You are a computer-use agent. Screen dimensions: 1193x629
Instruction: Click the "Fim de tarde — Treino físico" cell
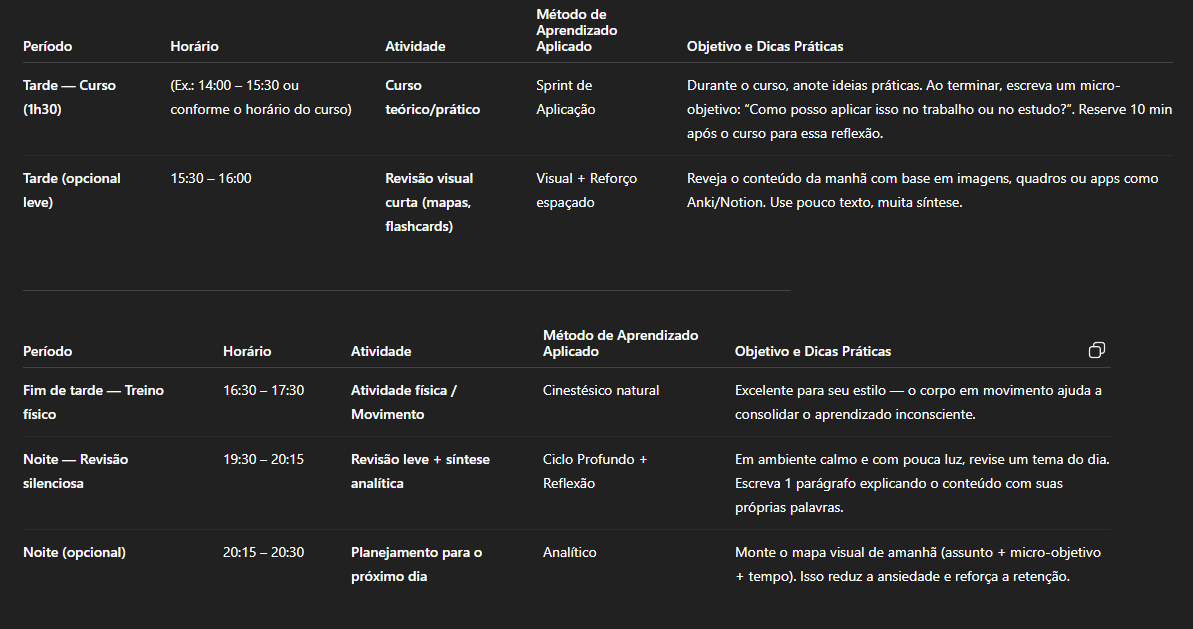click(x=93, y=402)
